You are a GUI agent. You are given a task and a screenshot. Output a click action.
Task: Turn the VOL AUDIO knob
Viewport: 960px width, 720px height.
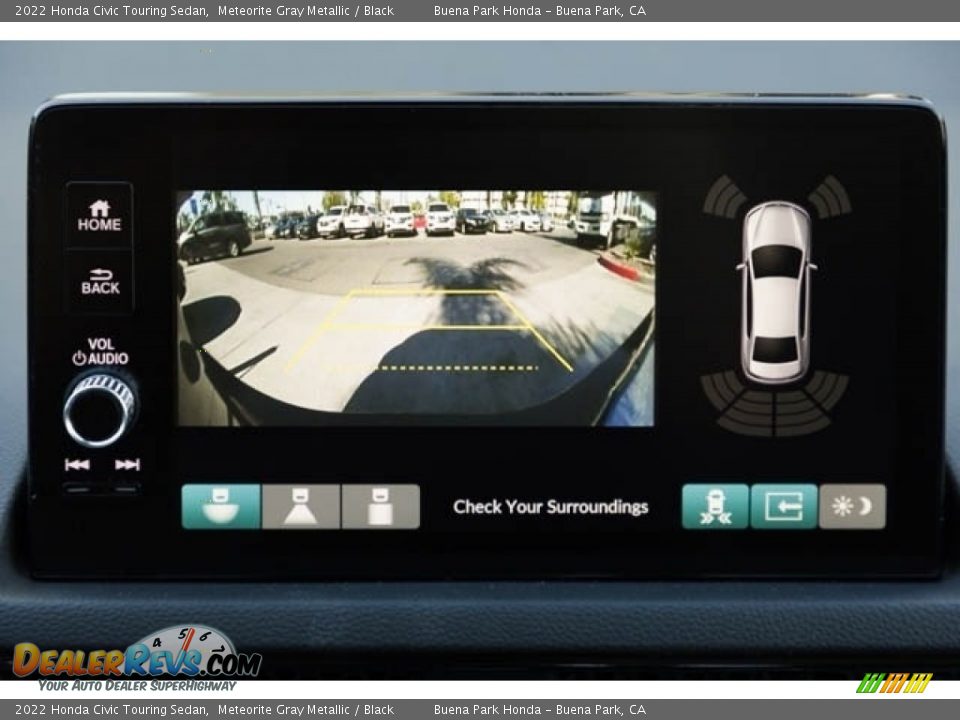[100, 410]
